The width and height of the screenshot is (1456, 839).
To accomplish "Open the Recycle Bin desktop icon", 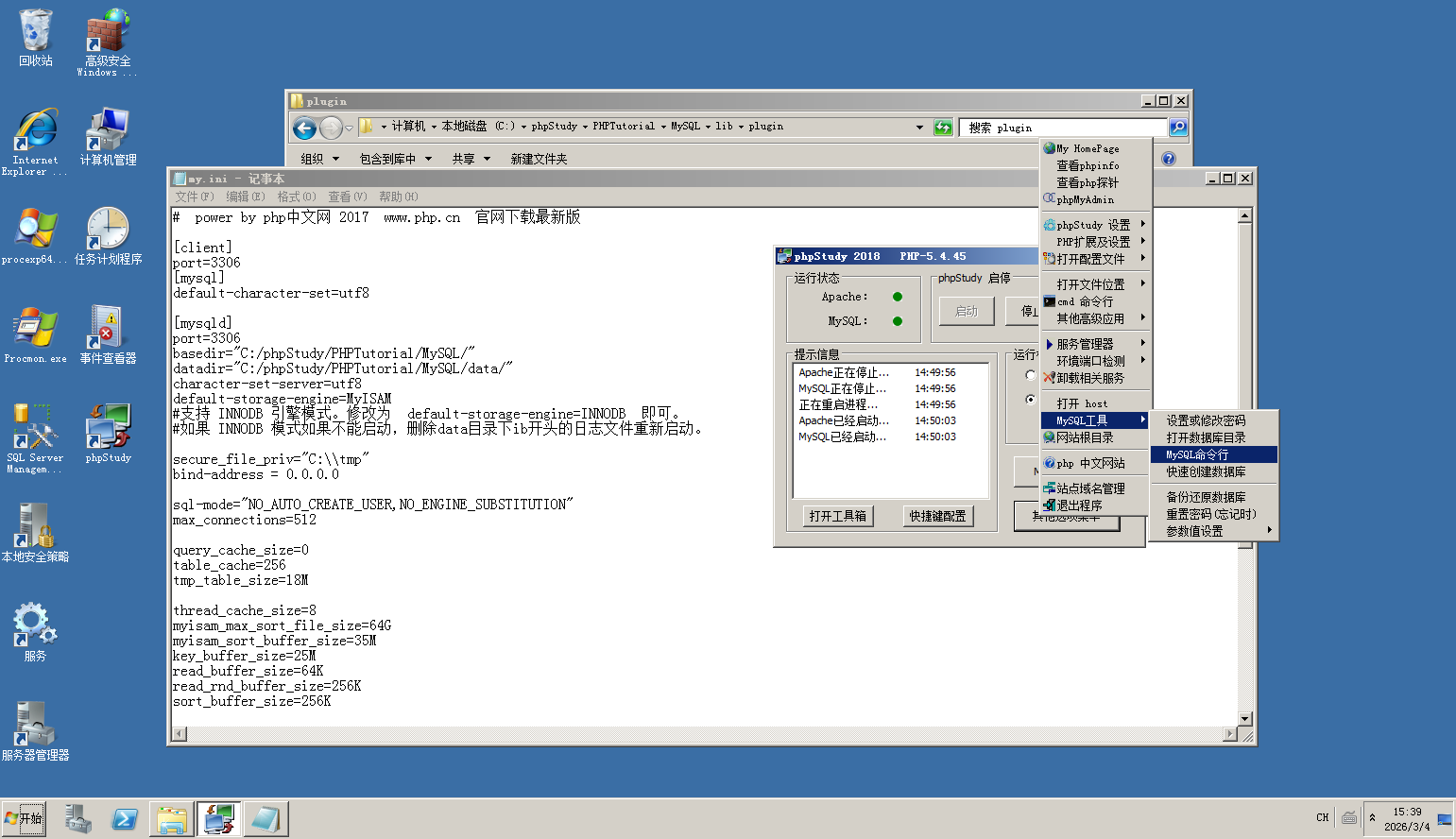I will pos(36,38).
